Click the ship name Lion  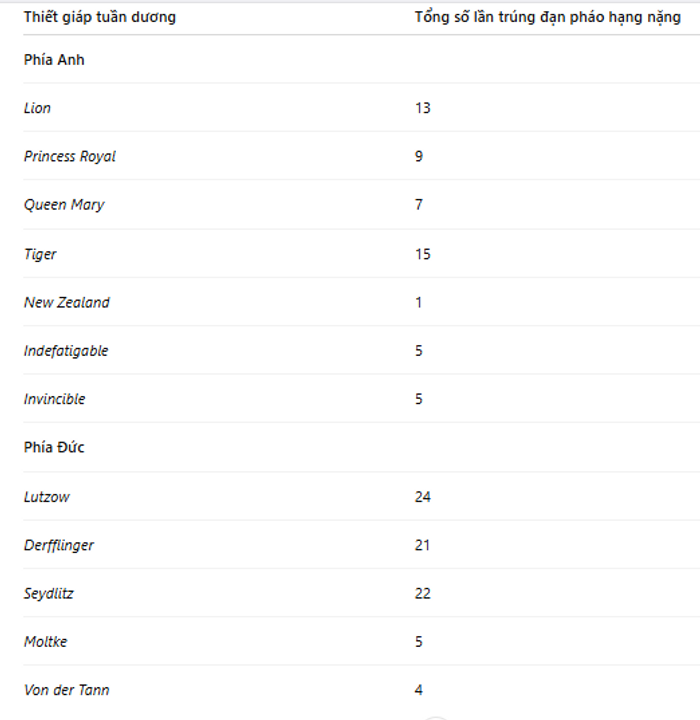pos(37,108)
